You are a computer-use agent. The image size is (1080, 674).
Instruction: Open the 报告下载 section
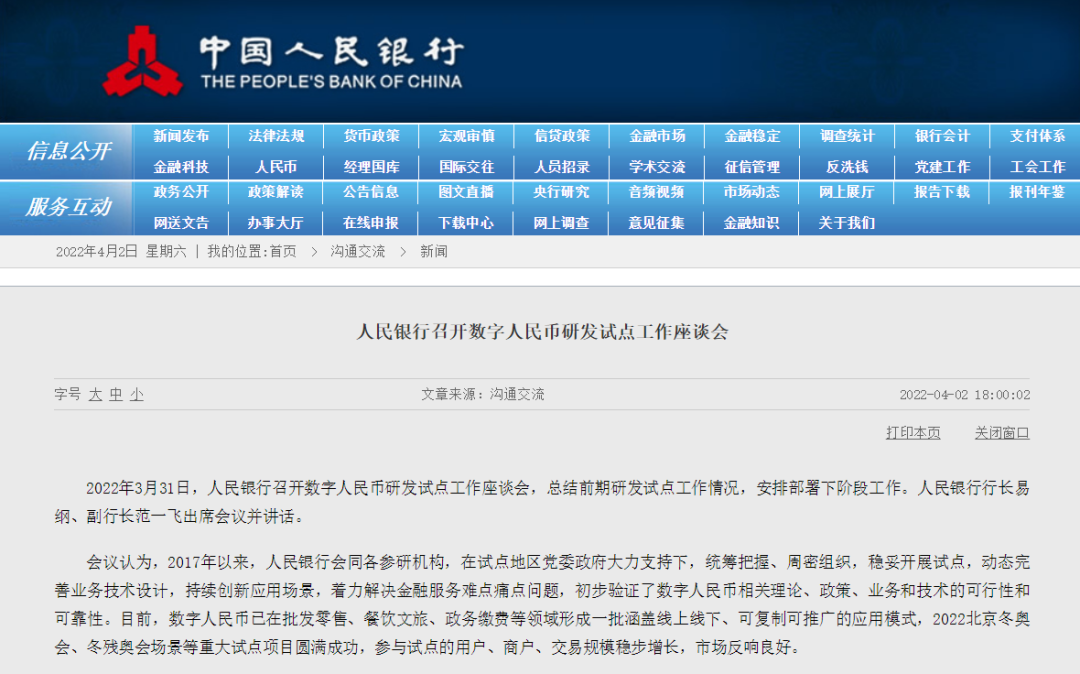942,192
